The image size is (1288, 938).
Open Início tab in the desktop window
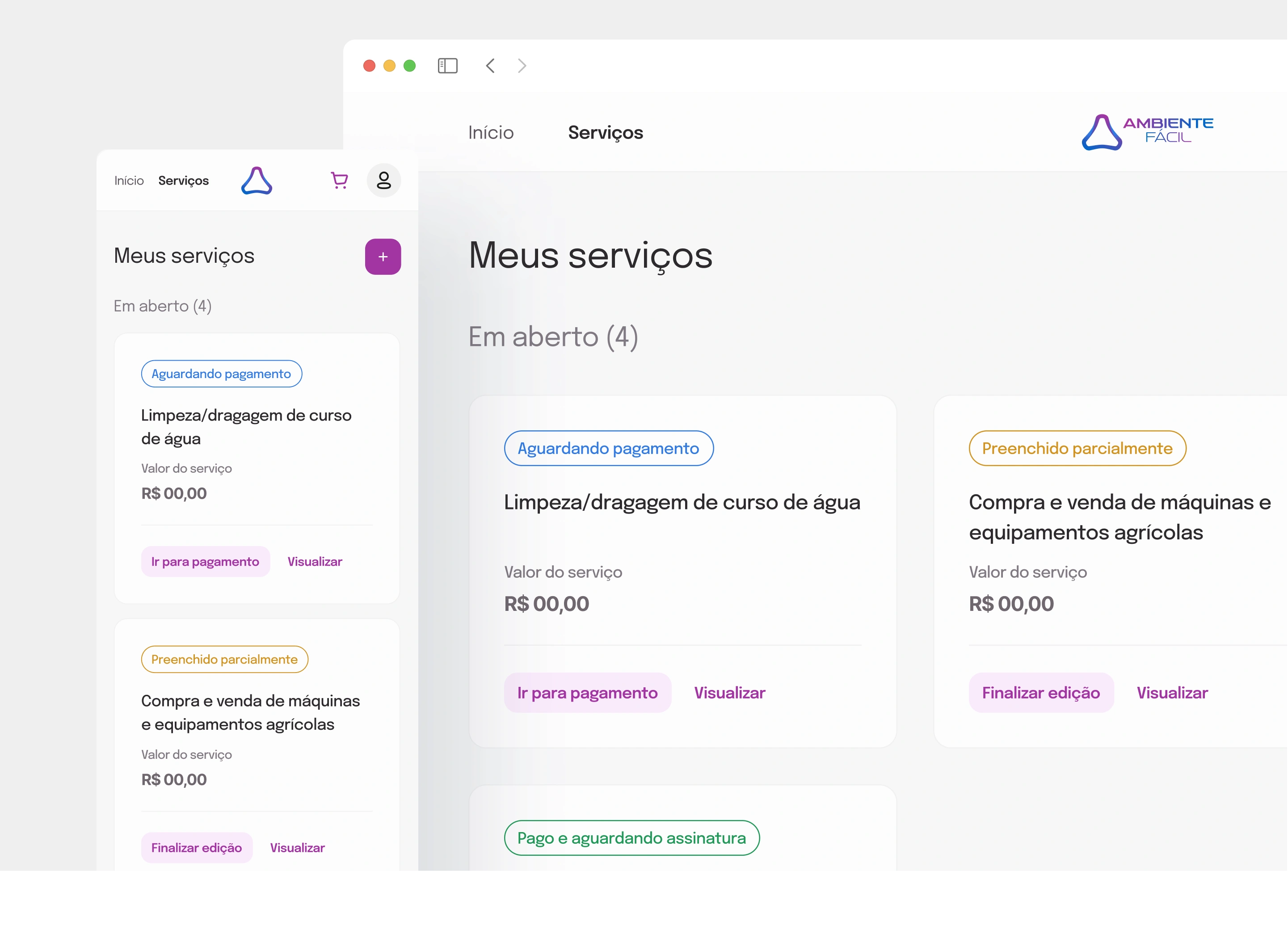(491, 132)
